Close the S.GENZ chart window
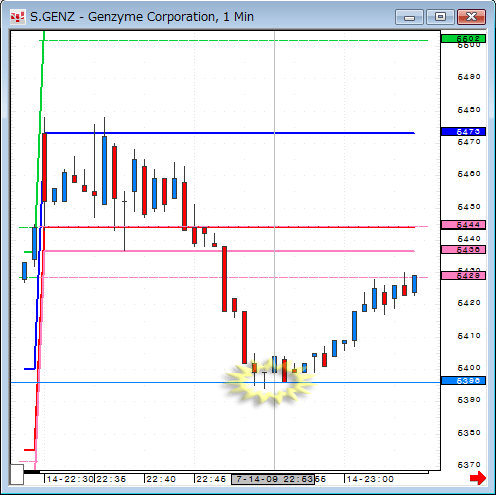 (x=471, y=17)
